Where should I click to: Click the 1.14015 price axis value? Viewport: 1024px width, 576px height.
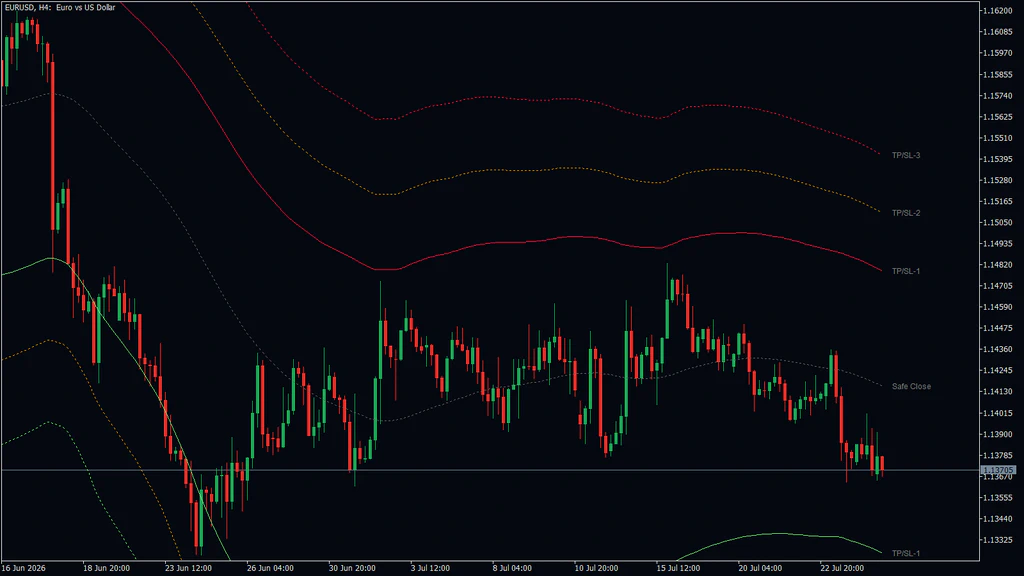[x=998, y=413]
